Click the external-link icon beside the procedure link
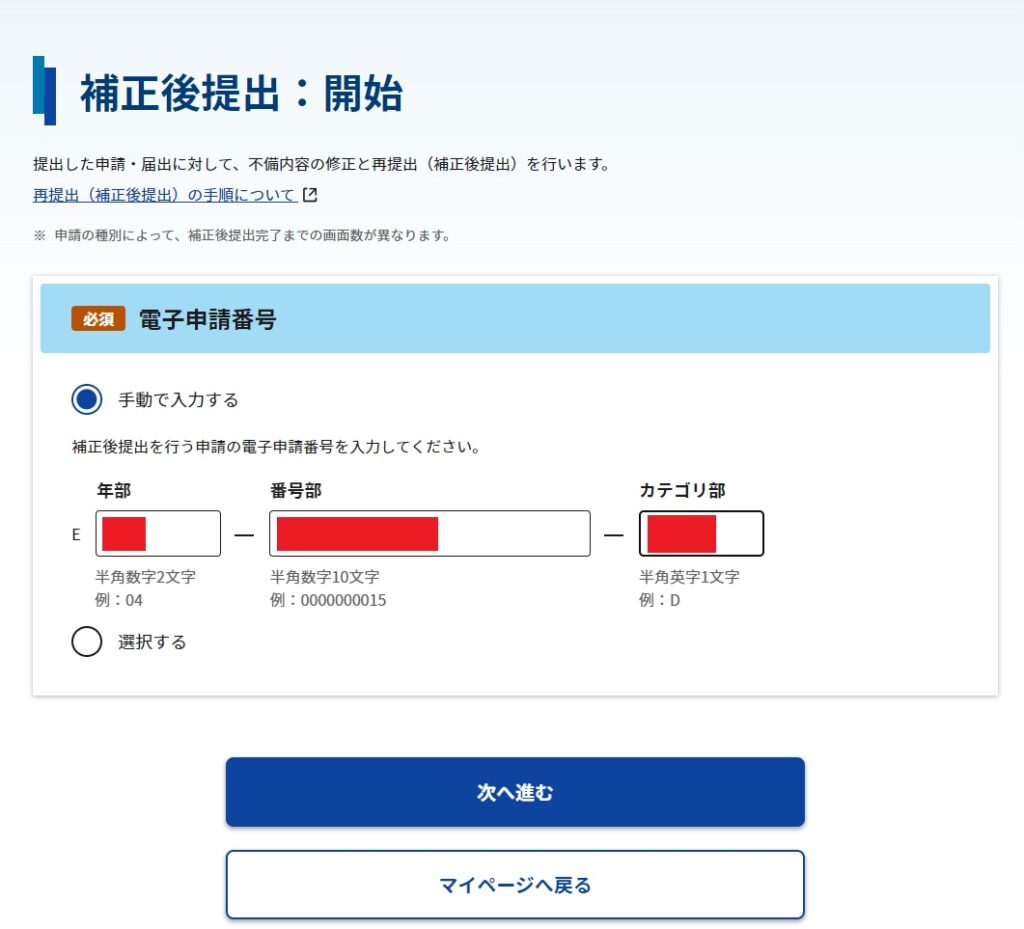1024x929 pixels. click(x=310, y=196)
